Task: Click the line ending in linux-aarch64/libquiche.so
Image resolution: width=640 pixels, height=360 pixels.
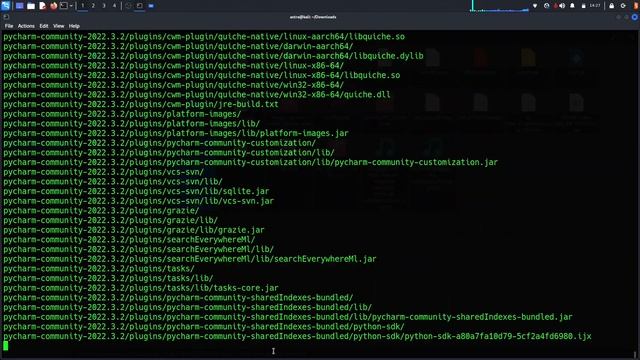Action: tap(204, 36)
